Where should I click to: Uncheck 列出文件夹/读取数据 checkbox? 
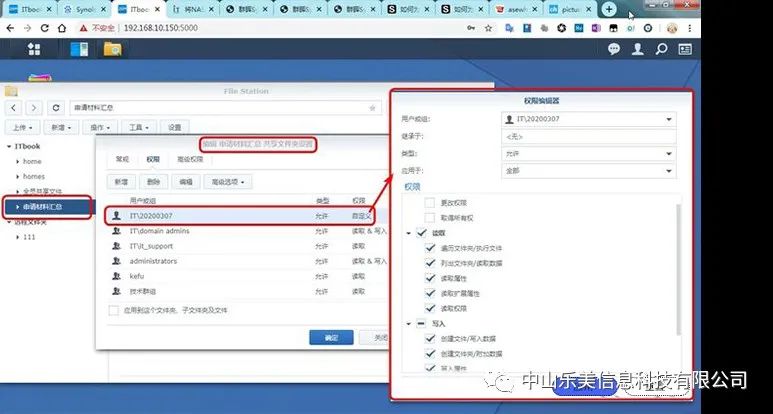[429, 263]
